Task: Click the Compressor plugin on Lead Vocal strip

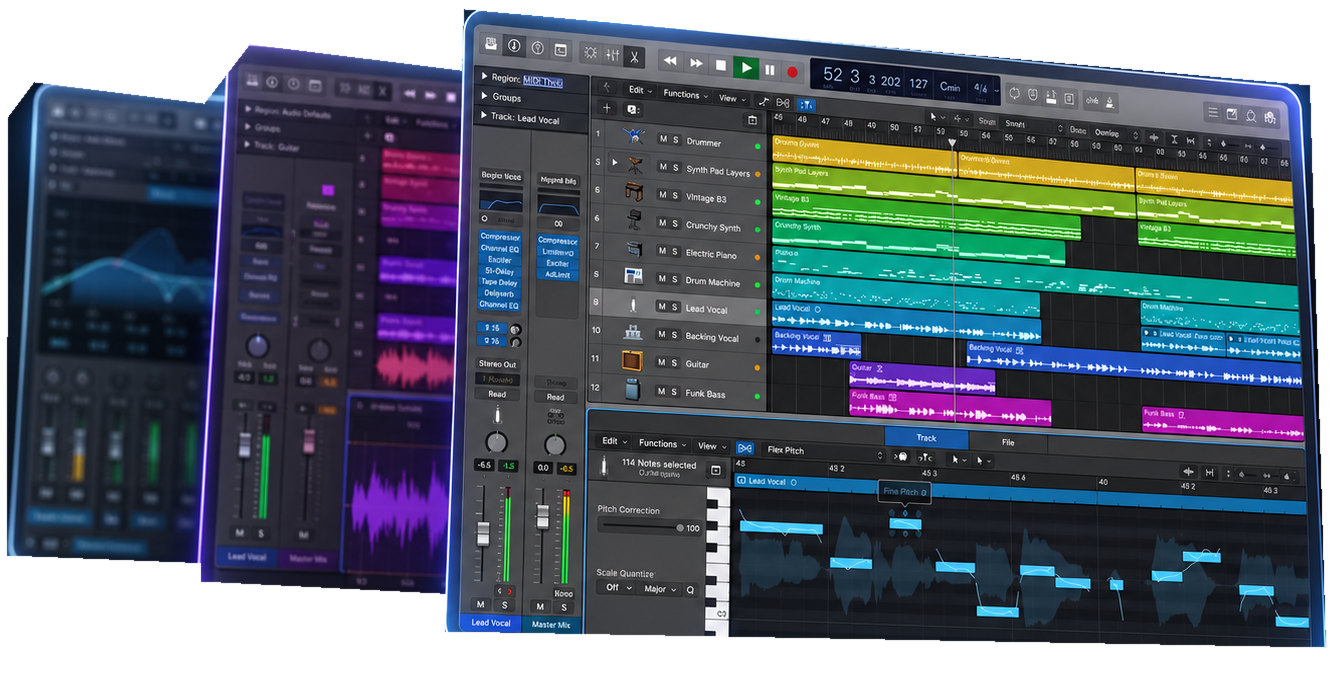Action: pos(500,237)
